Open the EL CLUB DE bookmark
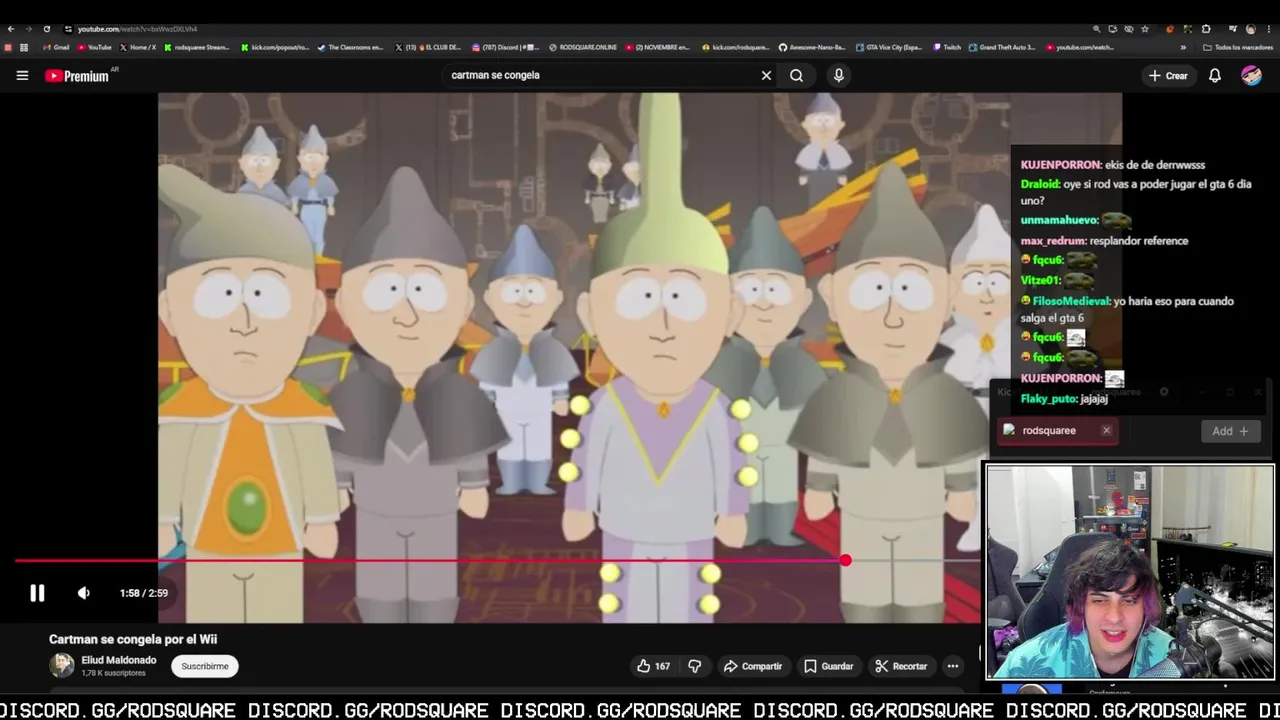The height and width of the screenshot is (720, 1280). click(427, 47)
